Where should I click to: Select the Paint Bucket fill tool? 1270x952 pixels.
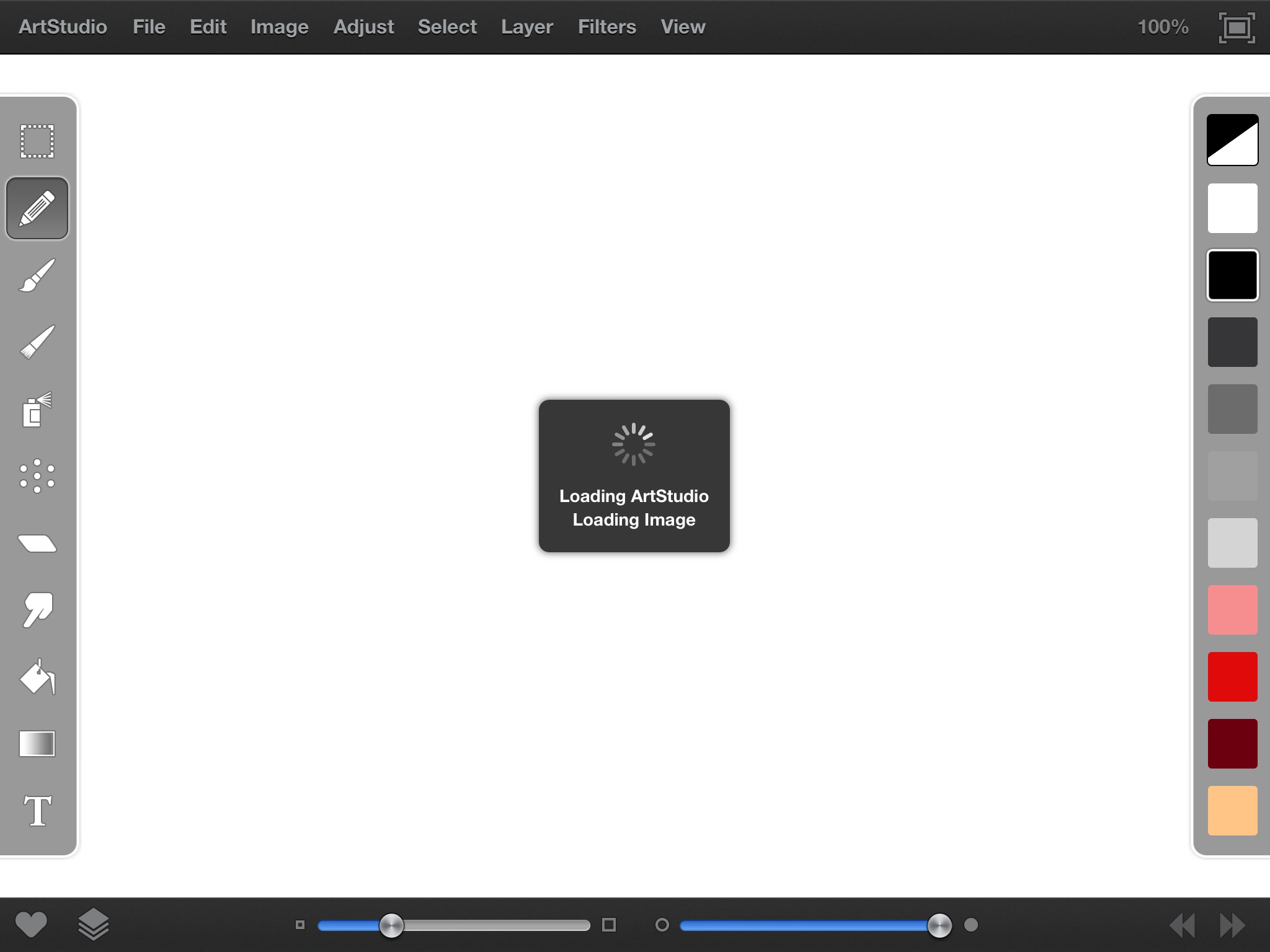(x=37, y=677)
